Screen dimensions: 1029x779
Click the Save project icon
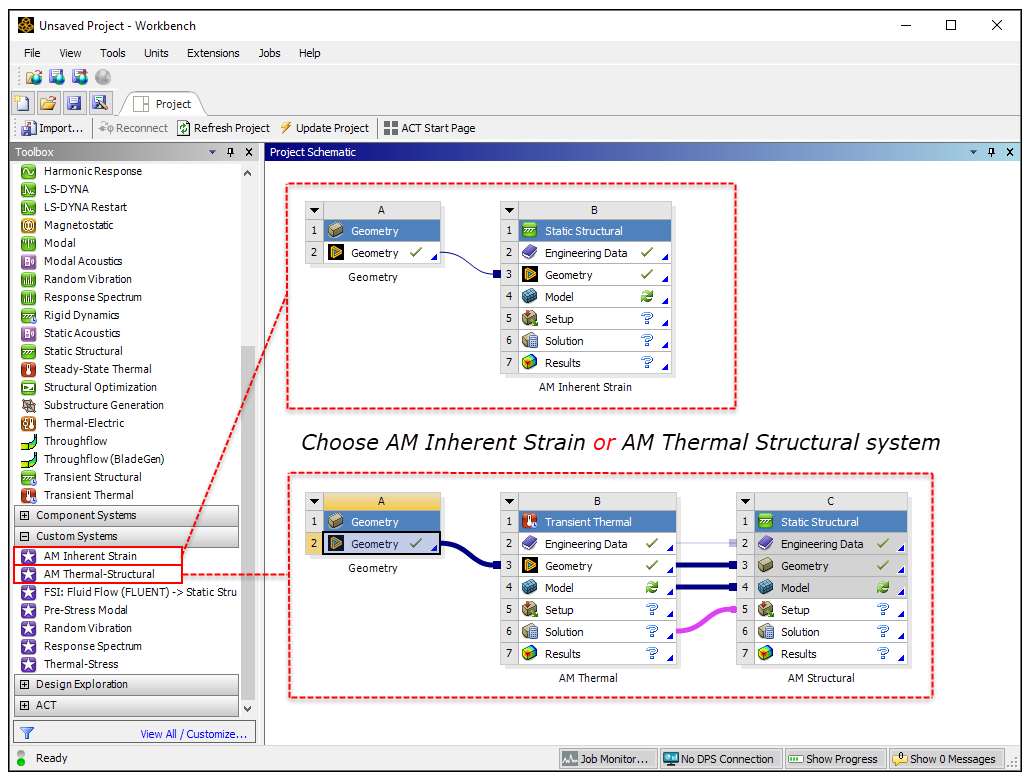coord(73,102)
